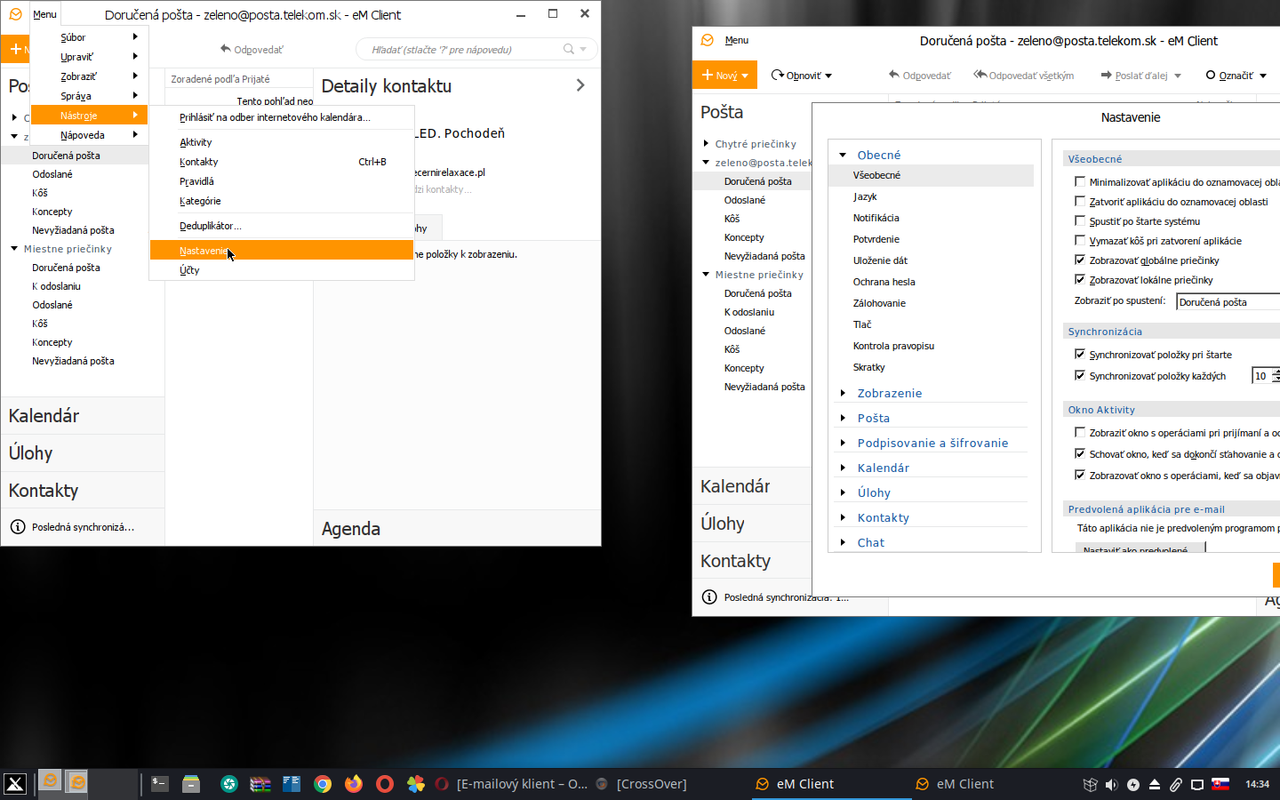Collapse the Obecné settings section
1280x800 pixels.
point(843,155)
